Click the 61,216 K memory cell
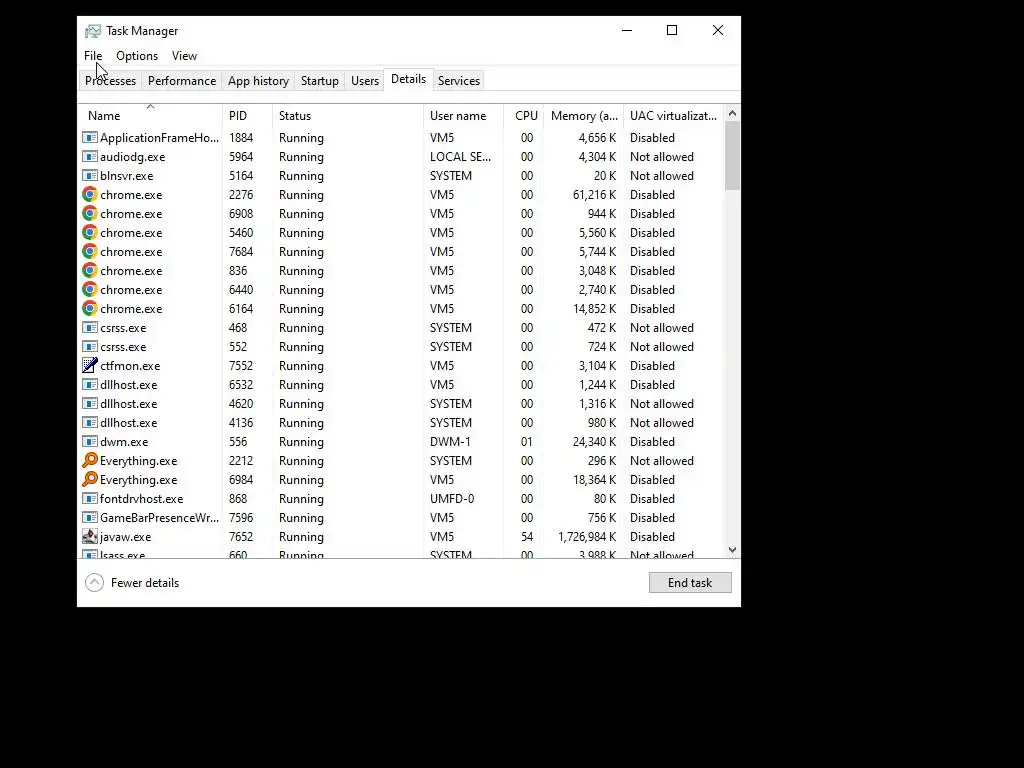This screenshot has width=1024, height=768. [x=594, y=195]
